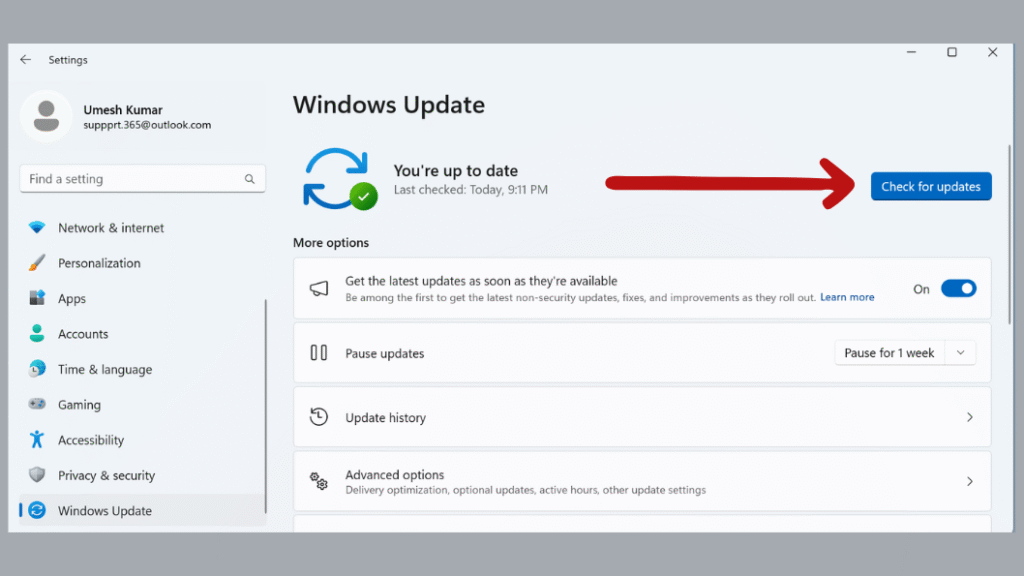Click the Advanced options gears icon
This screenshot has width=1024, height=576.
(319, 481)
